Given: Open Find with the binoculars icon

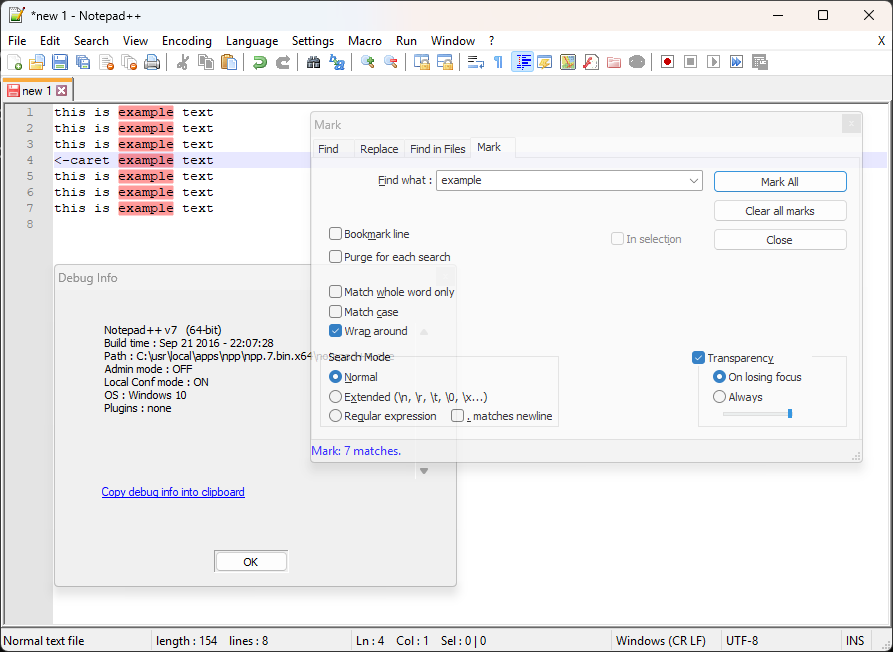Looking at the screenshot, I should tap(314, 62).
